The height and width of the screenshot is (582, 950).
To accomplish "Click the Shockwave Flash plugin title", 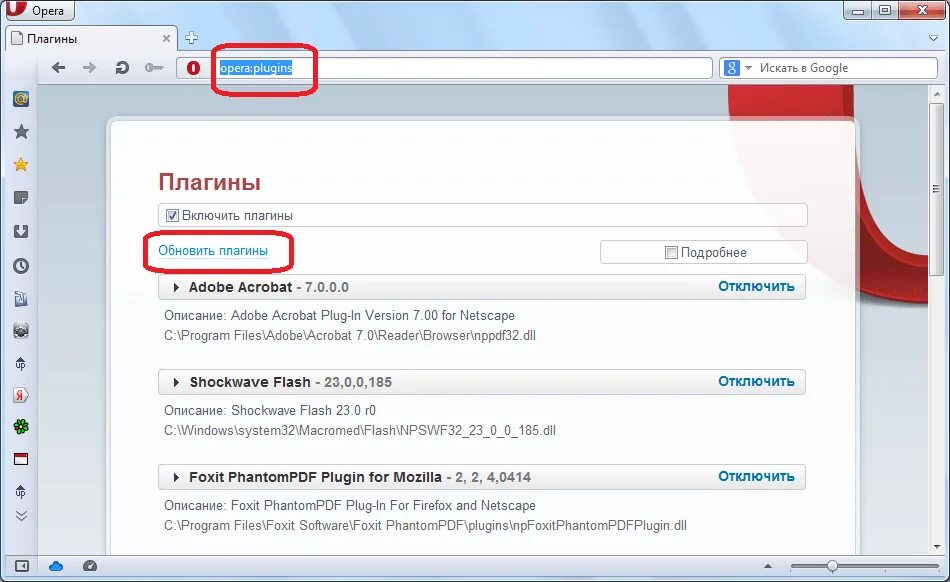I will [250, 382].
